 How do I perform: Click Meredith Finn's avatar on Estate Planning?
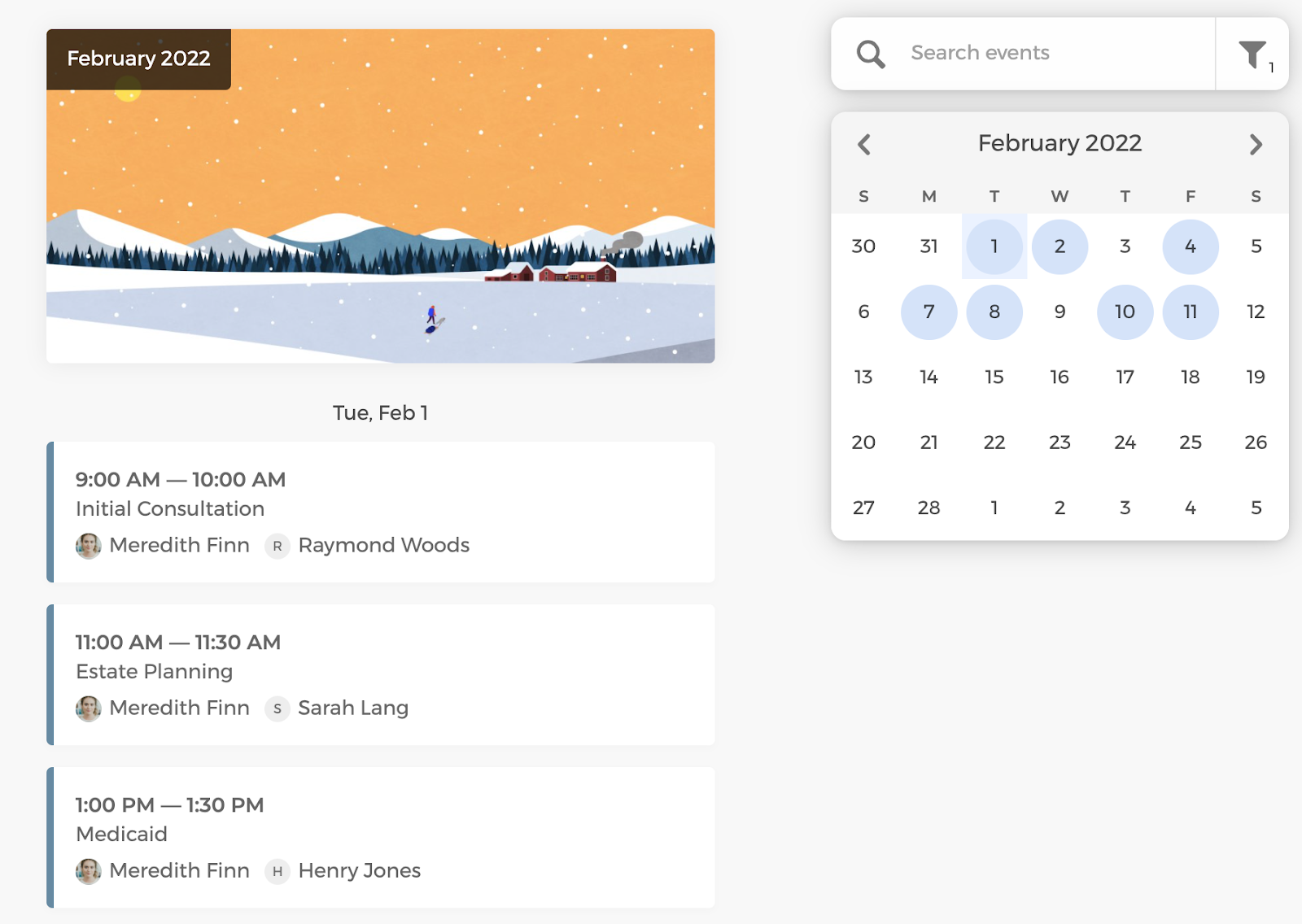[x=88, y=708]
